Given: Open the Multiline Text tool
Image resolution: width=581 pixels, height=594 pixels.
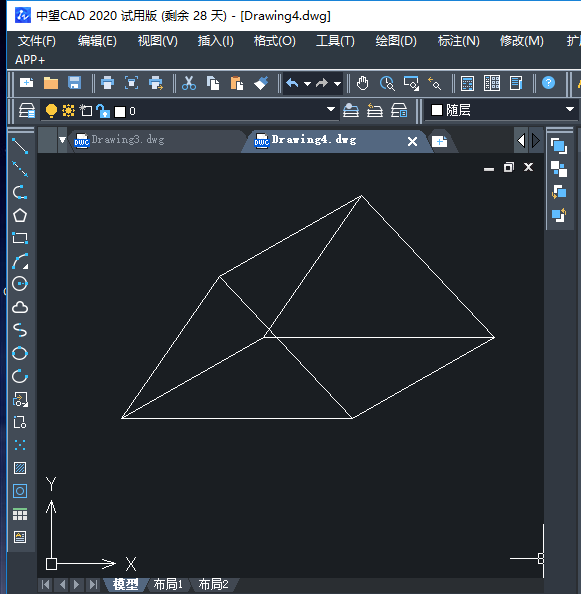Looking at the screenshot, I should point(20,537).
